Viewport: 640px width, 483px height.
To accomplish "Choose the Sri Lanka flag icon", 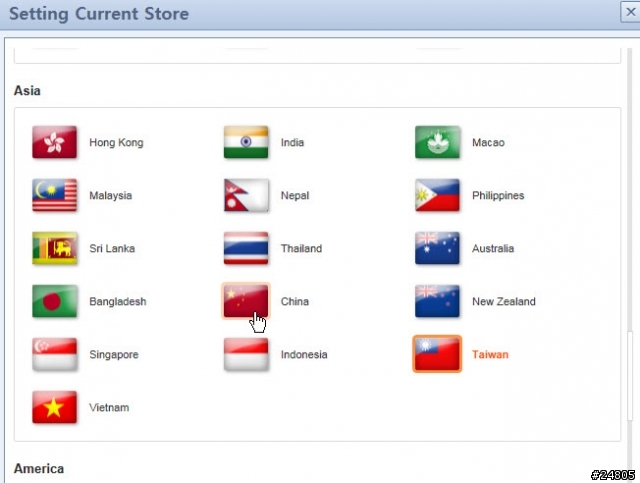I will pos(54,248).
